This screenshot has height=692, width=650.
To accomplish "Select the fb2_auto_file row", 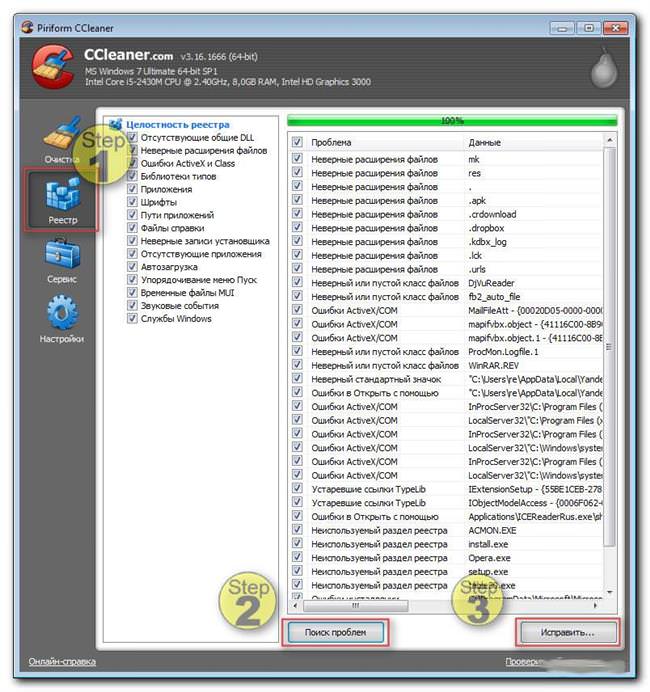I will click(x=445, y=297).
